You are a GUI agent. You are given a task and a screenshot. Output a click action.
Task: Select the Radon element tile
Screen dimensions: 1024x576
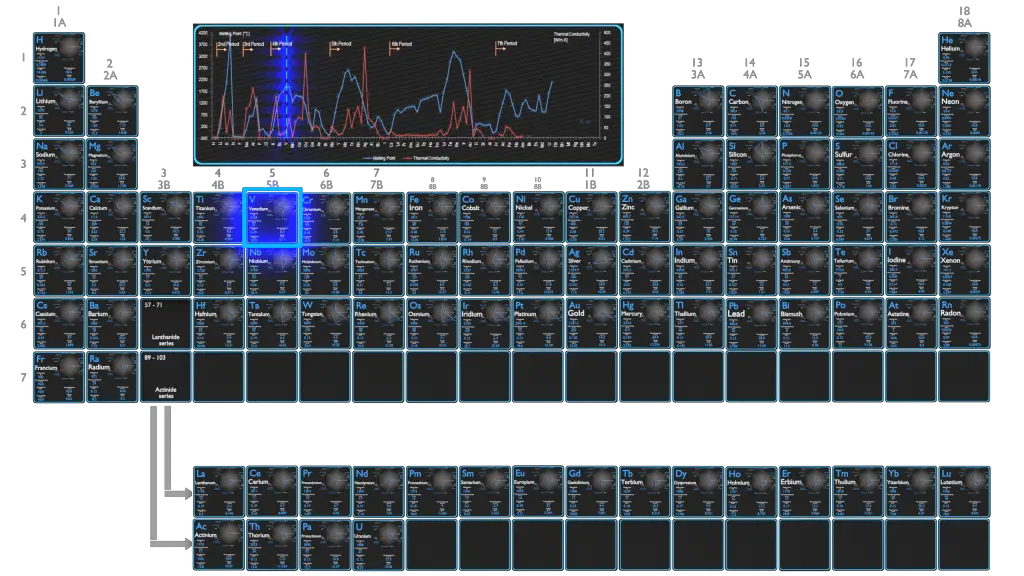pos(963,323)
